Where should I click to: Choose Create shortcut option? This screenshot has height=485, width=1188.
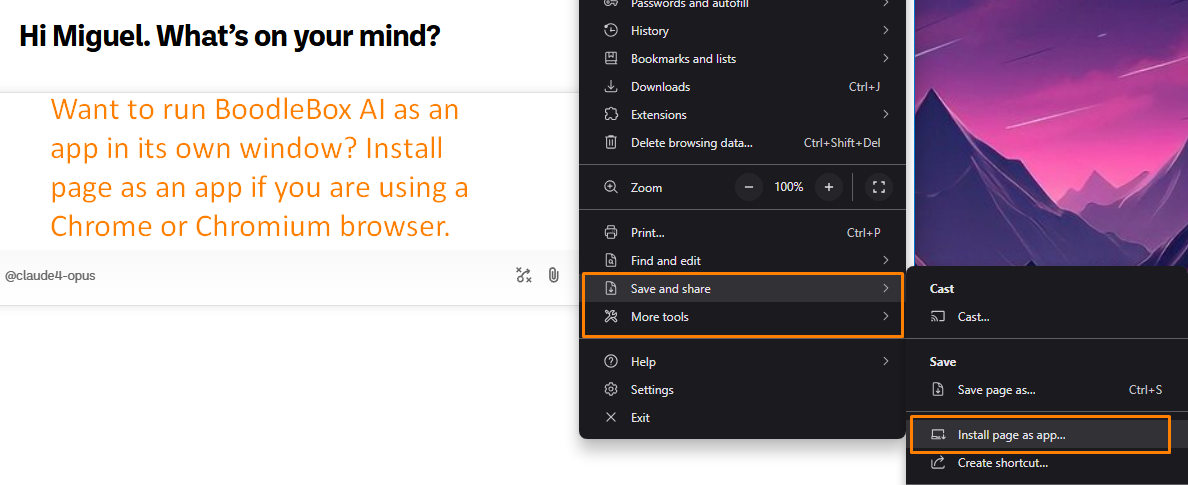[x=1002, y=463]
